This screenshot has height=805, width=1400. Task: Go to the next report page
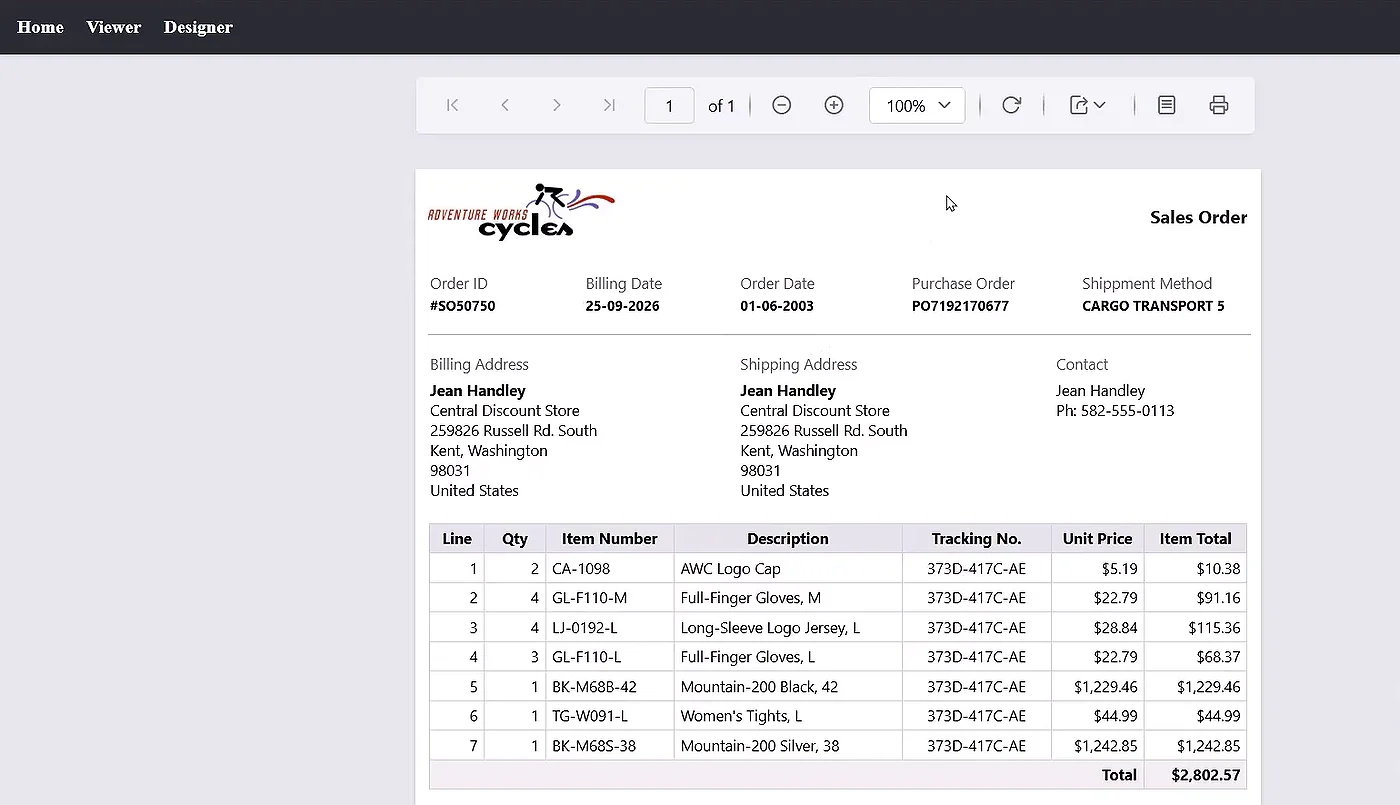(x=557, y=105)
